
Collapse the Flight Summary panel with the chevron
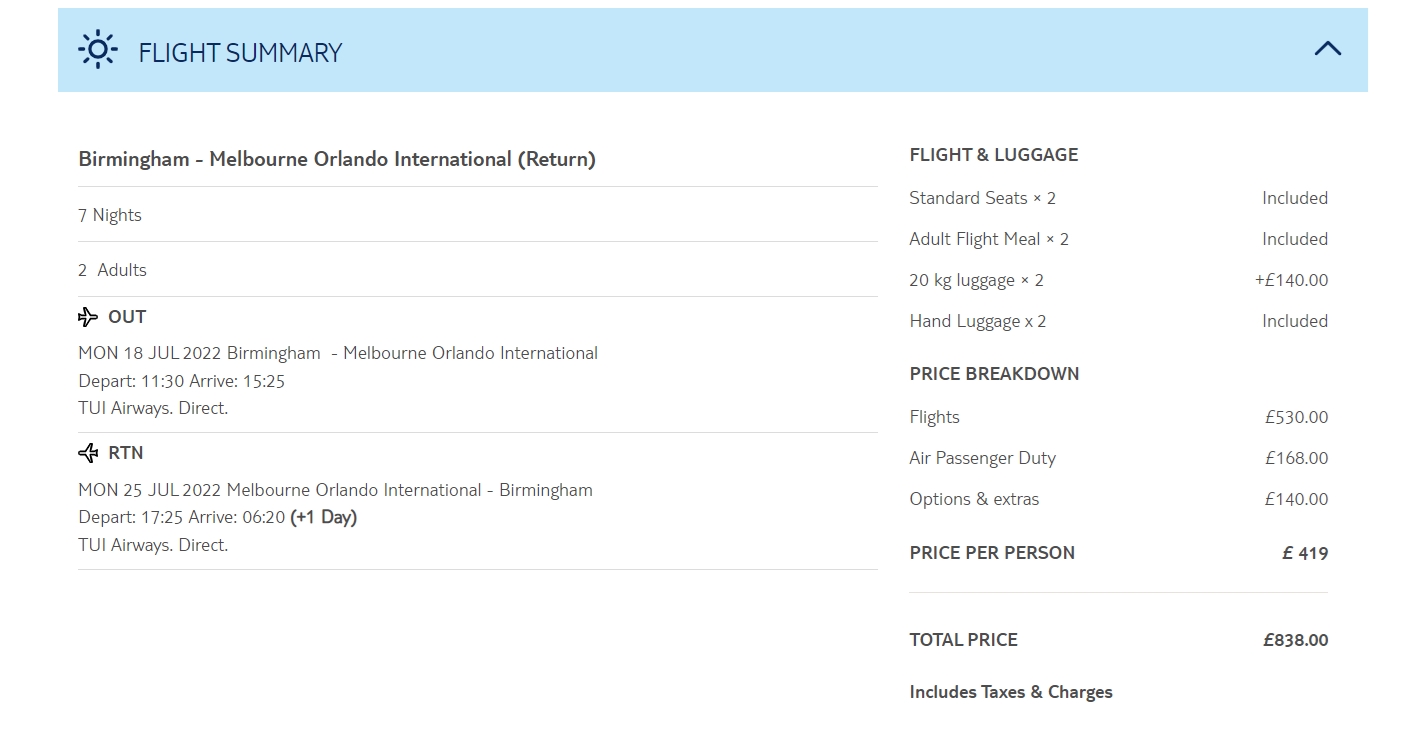(1327, 49)
